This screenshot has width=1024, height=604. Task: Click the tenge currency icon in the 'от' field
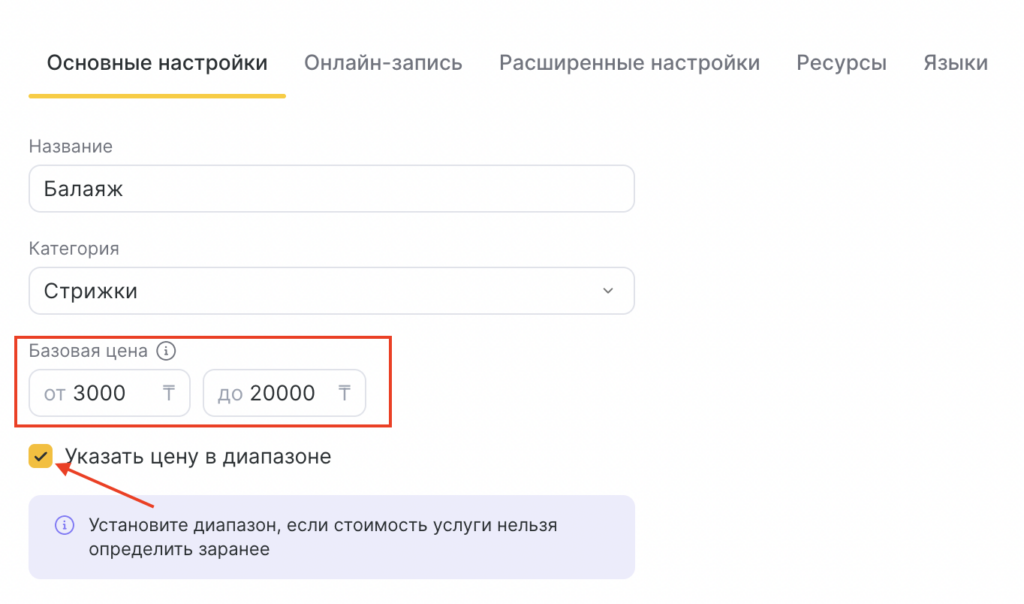tap(169, 393)
